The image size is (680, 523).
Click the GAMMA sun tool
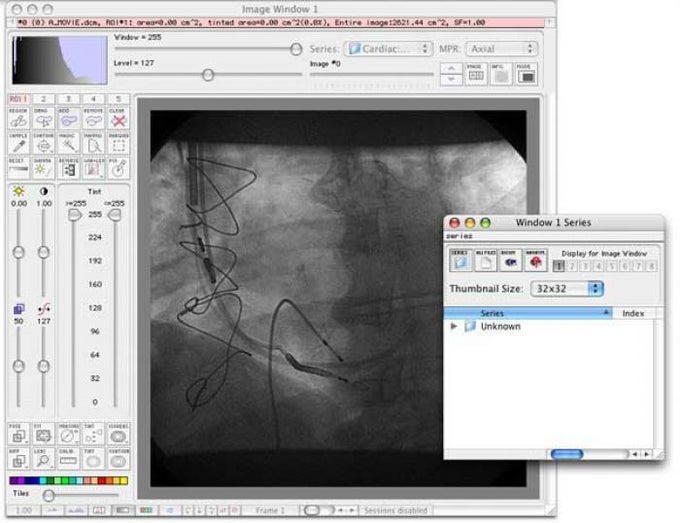(43, 168)
